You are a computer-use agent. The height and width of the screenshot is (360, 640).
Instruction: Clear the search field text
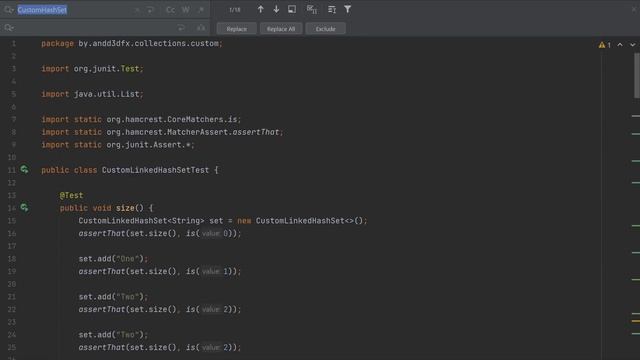(138, 10)
